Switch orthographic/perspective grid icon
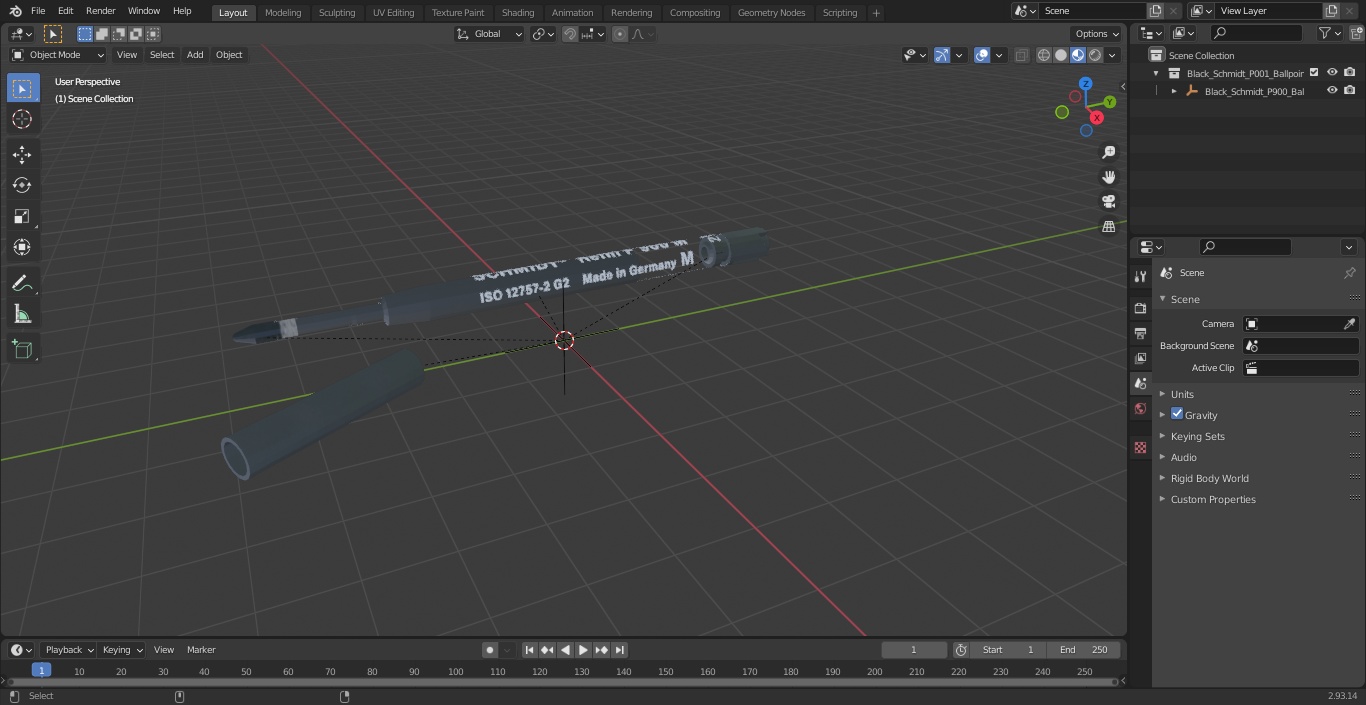 [x=1108, y=227]
